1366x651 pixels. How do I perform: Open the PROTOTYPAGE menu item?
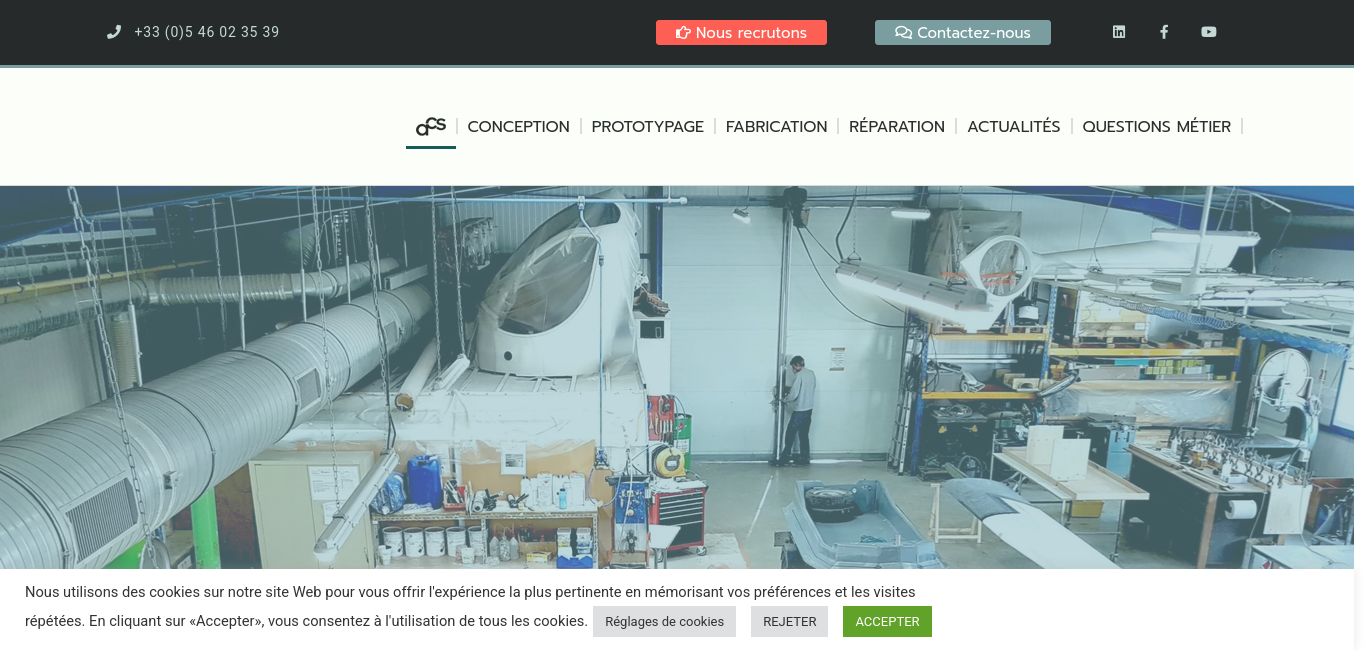coord(648,127)
